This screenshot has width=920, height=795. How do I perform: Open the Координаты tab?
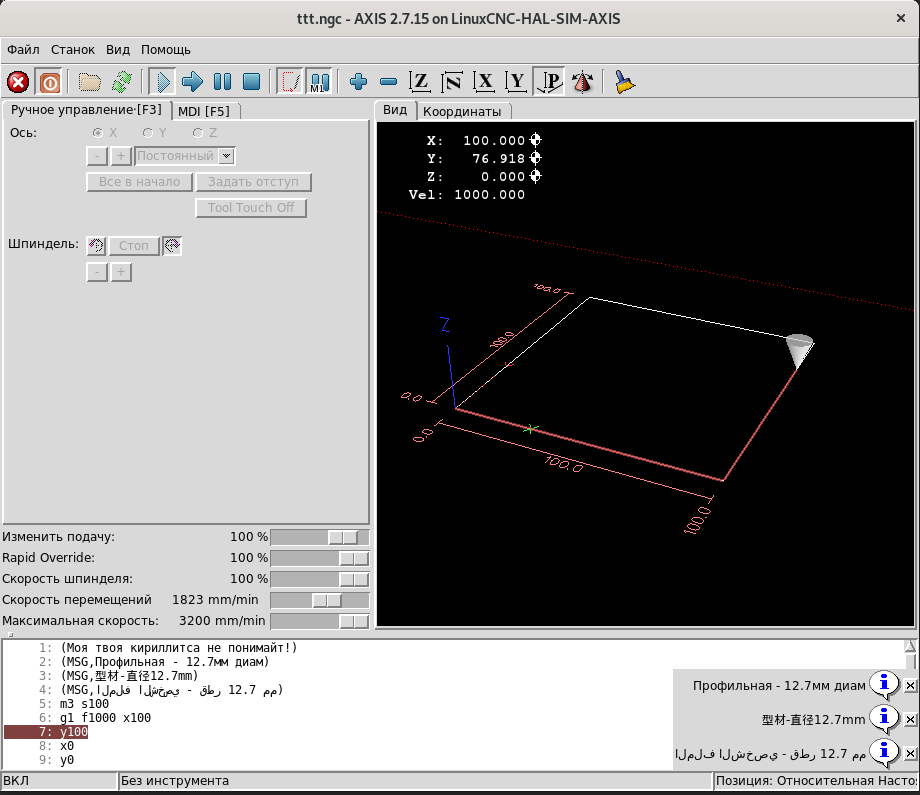(x=462, y=111)
